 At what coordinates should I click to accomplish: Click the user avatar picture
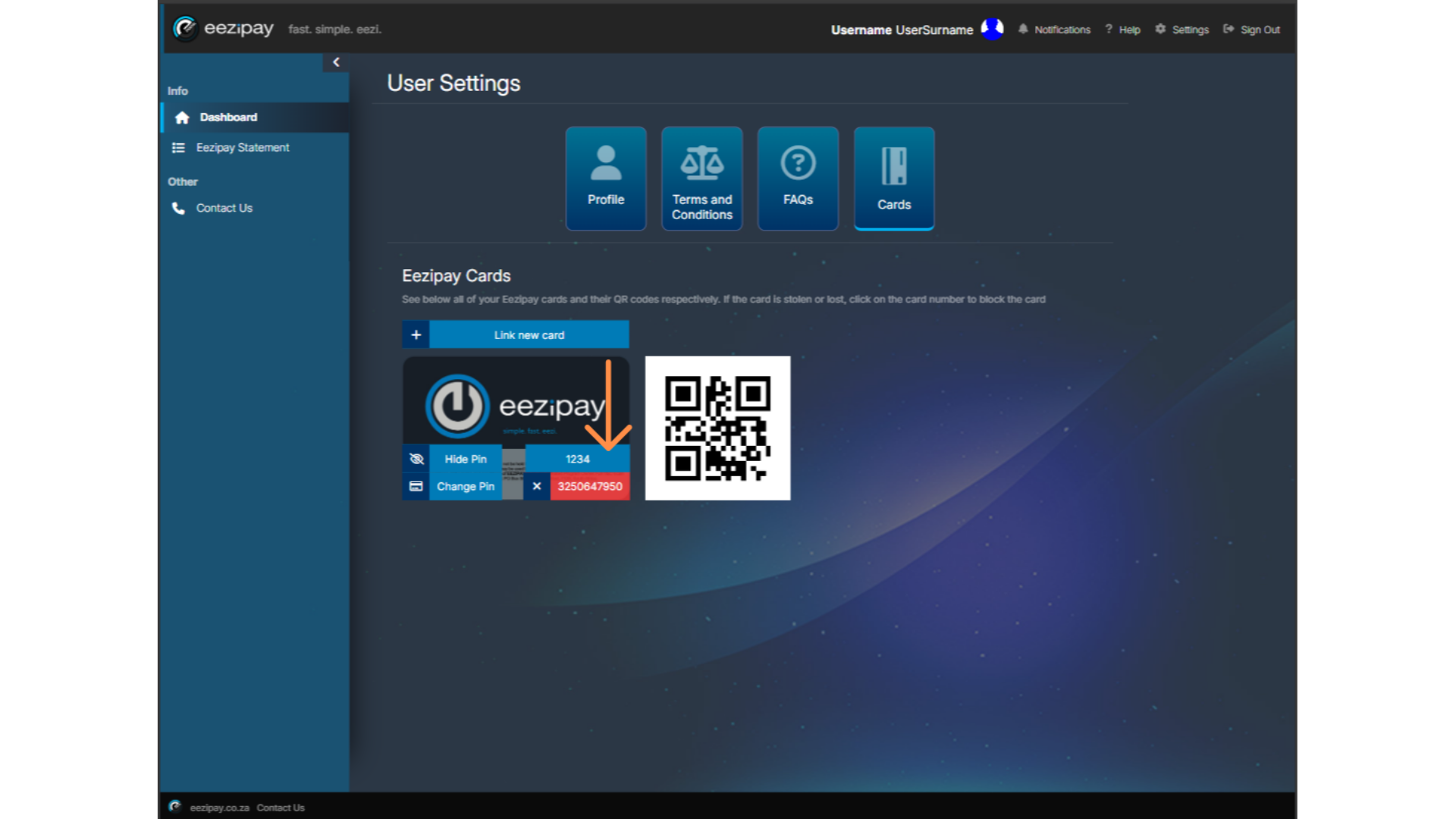[x=992, y=29]
